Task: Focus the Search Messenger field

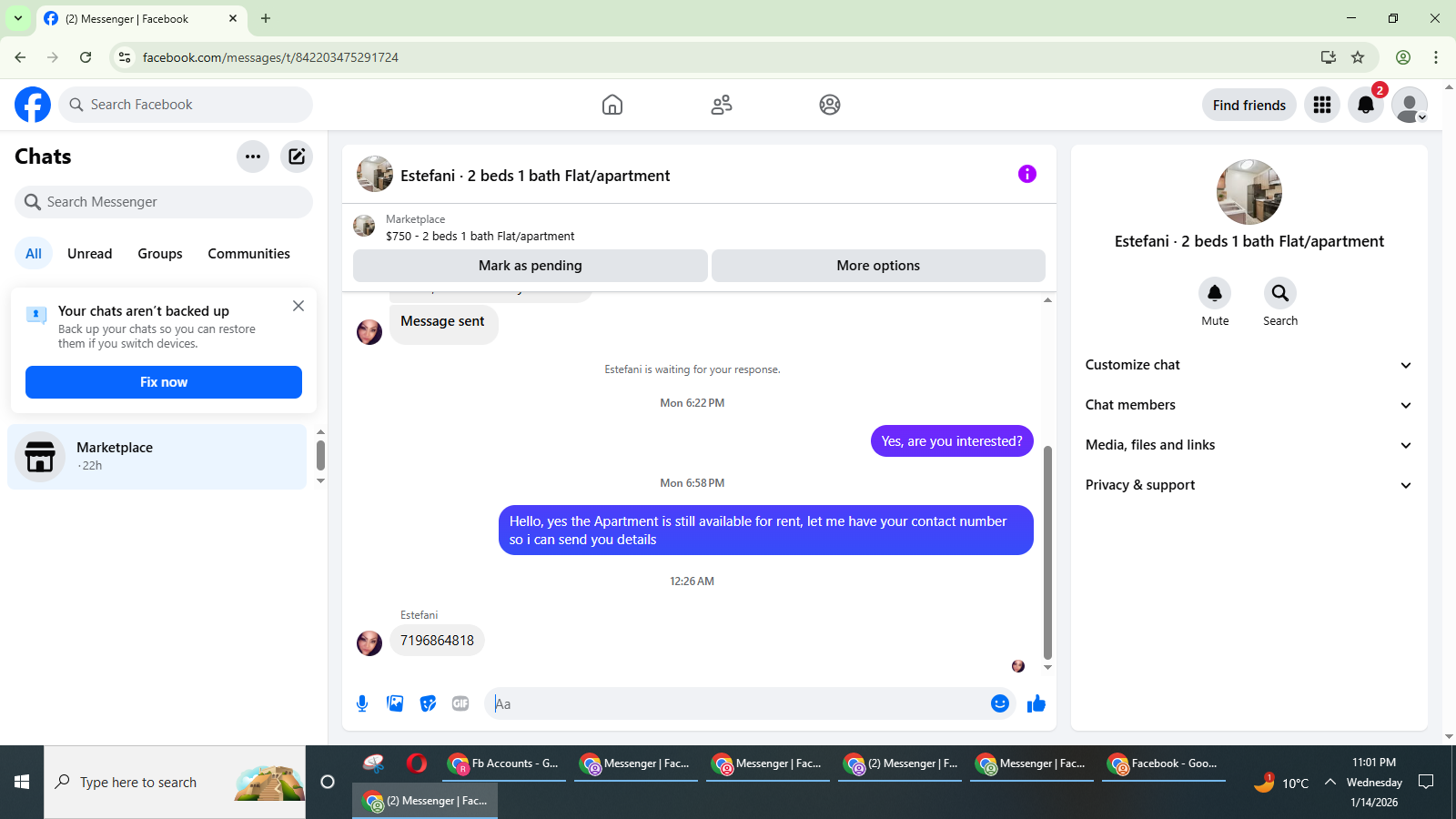Action: [x=164, y=202]
